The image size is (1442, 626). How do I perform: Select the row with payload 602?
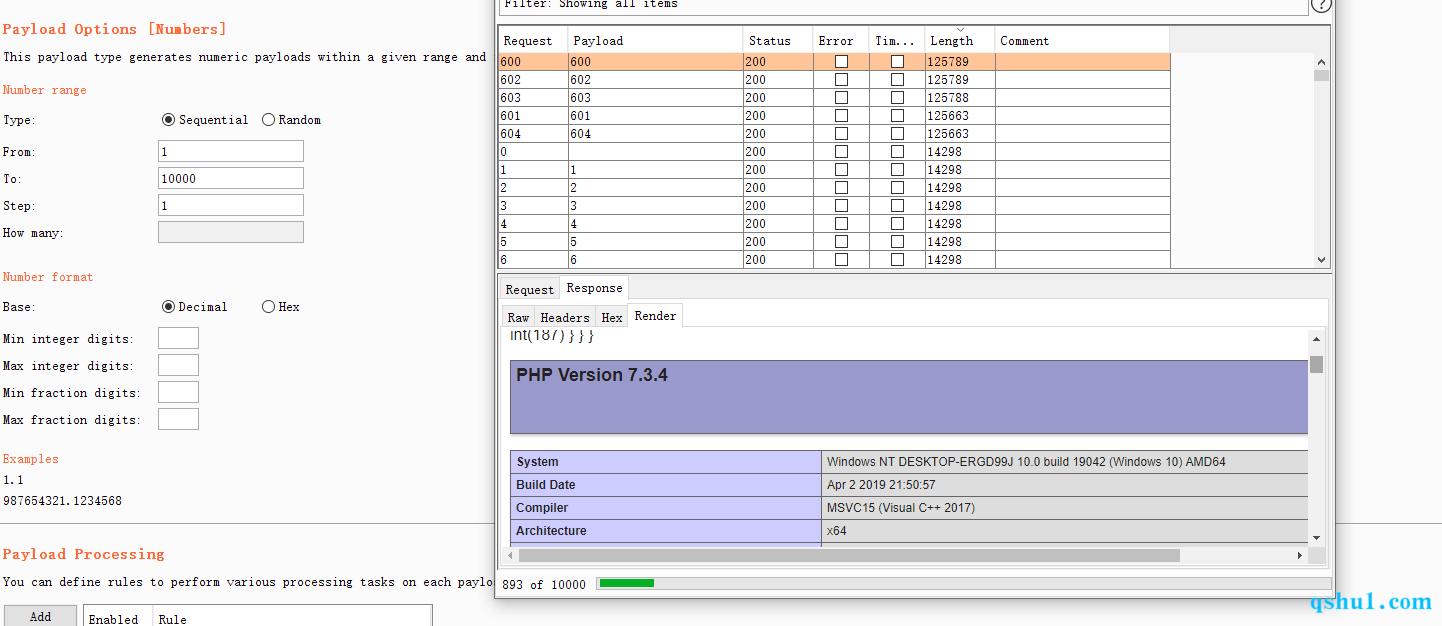tap(834, 80)
